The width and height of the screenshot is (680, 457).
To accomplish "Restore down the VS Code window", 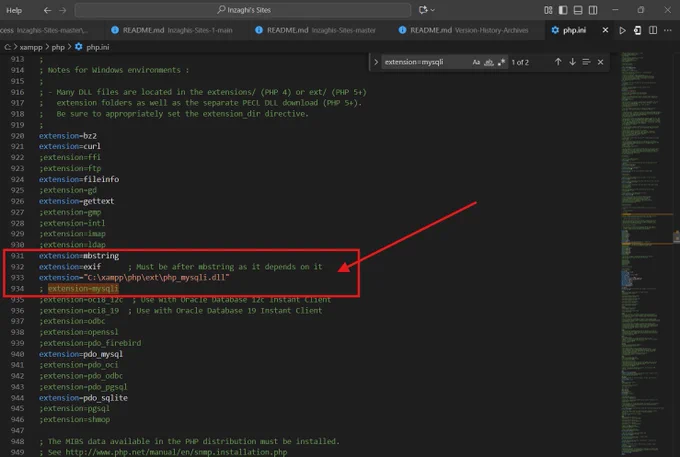I will [x=641, y=10].
